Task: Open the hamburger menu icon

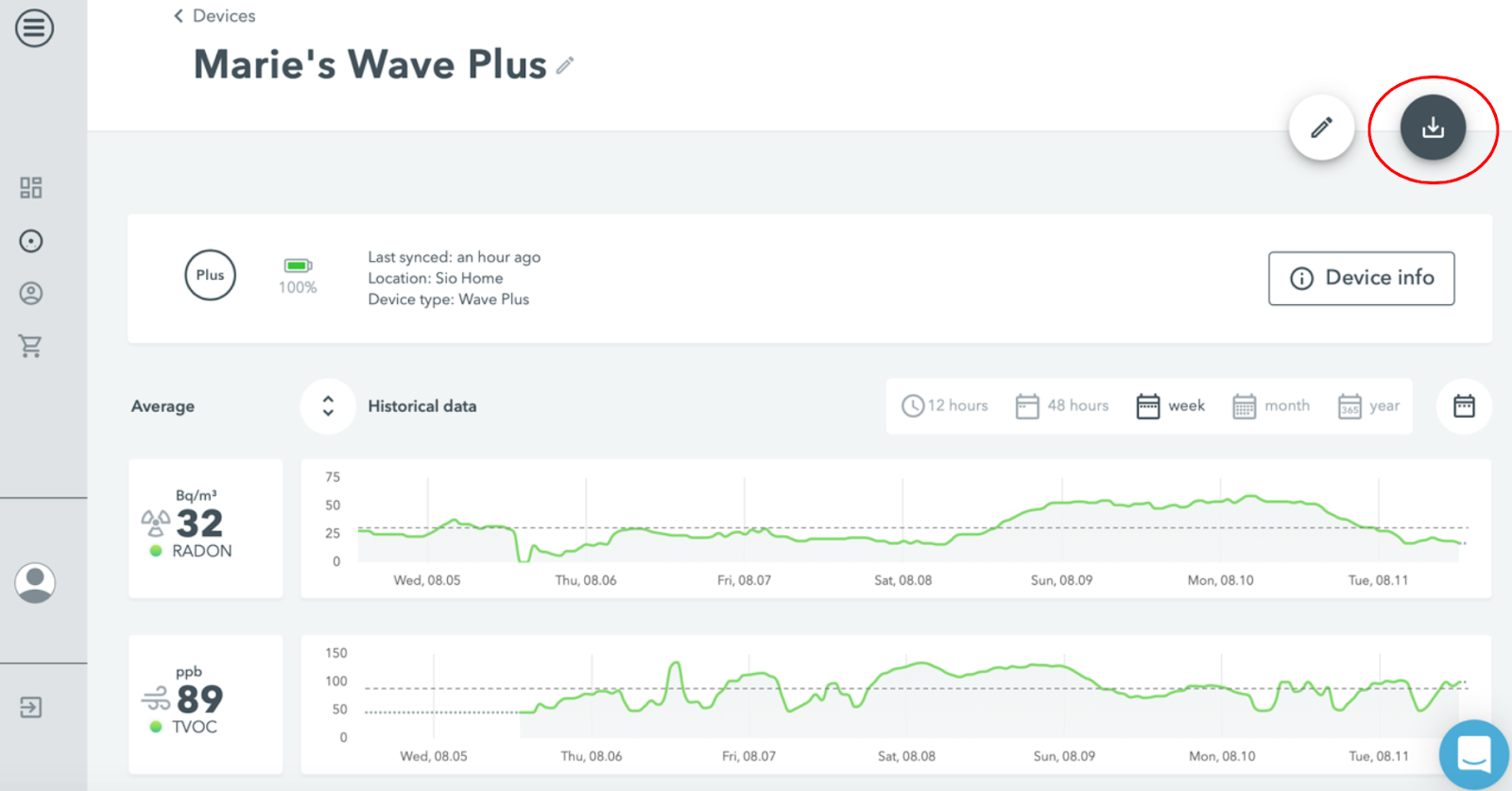Action: (34, 28)
